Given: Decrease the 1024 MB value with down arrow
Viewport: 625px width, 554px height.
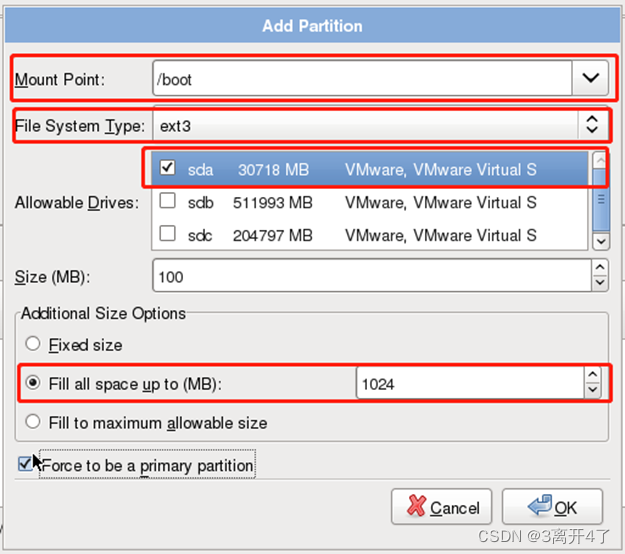Looking at the screenshot, I should point(593,391).
